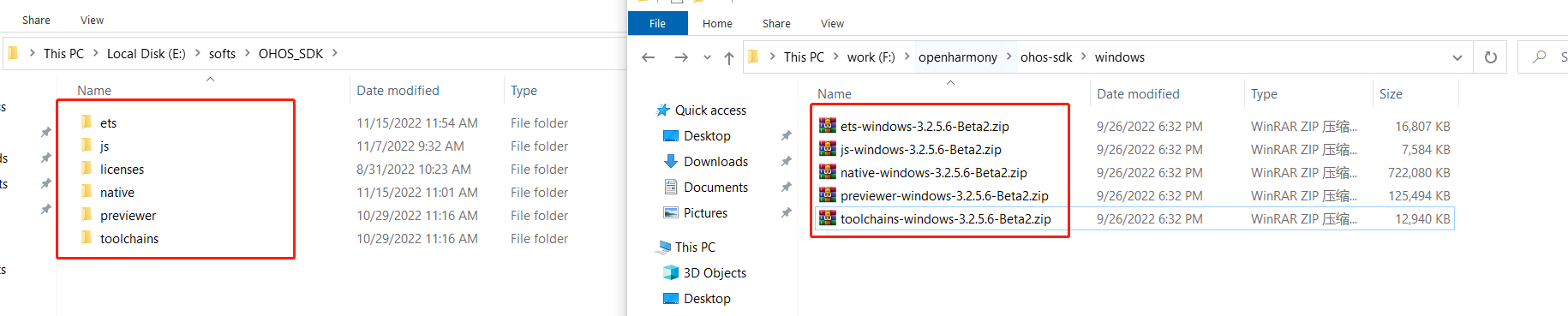Select the toolchains folder icon
The height and width of the screenshot is (316, 1568).
coord(87,238)
